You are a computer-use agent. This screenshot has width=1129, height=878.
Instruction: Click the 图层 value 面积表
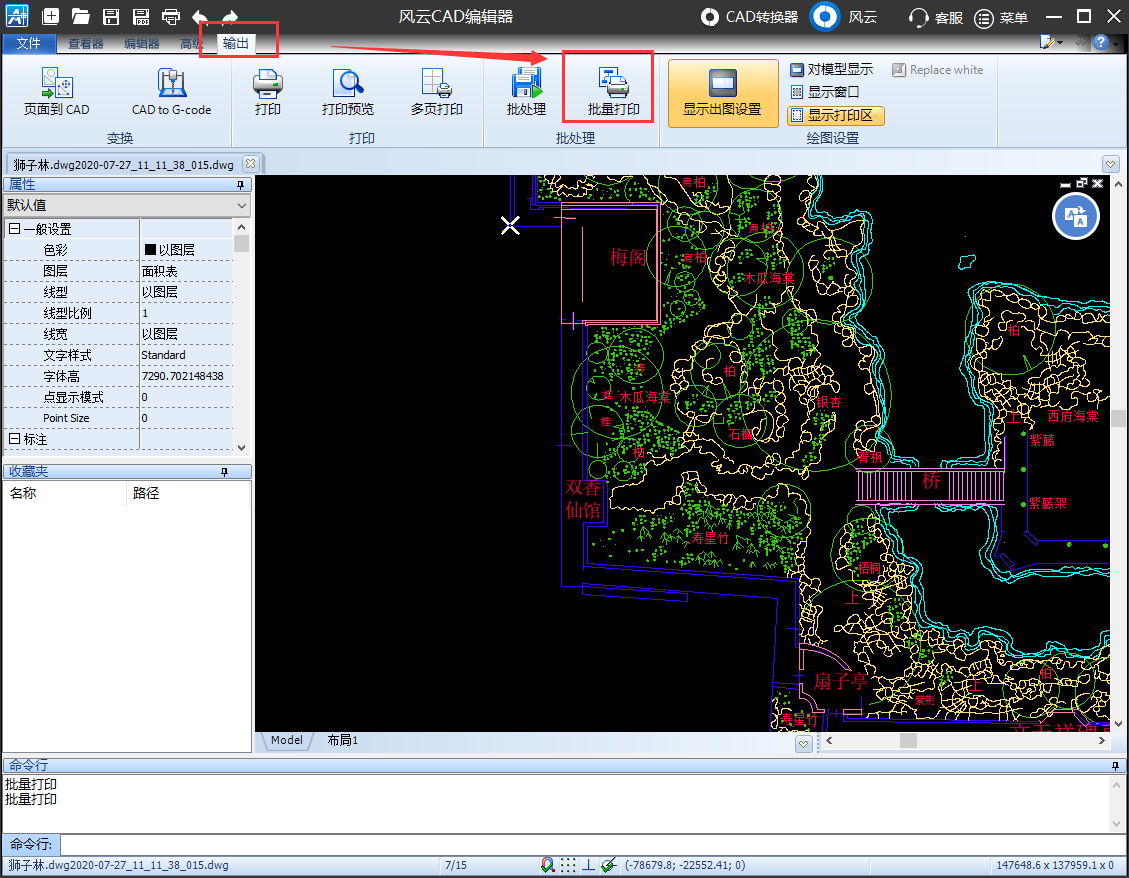160,271
